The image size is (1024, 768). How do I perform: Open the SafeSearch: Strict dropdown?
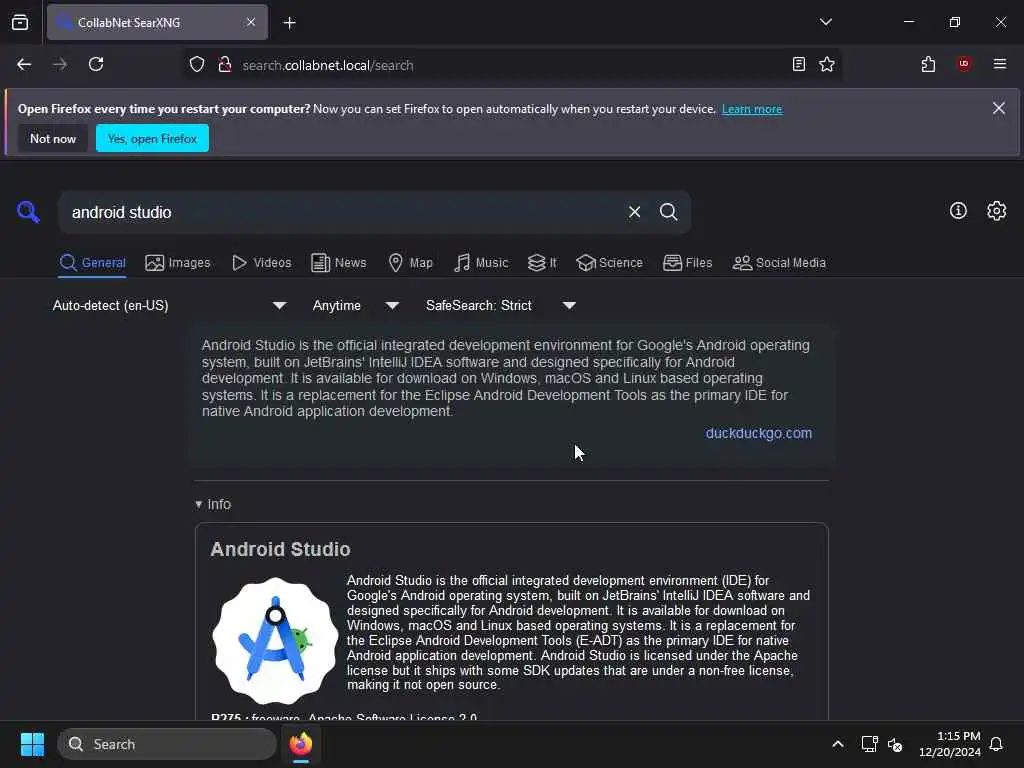[x=500, y=306]
